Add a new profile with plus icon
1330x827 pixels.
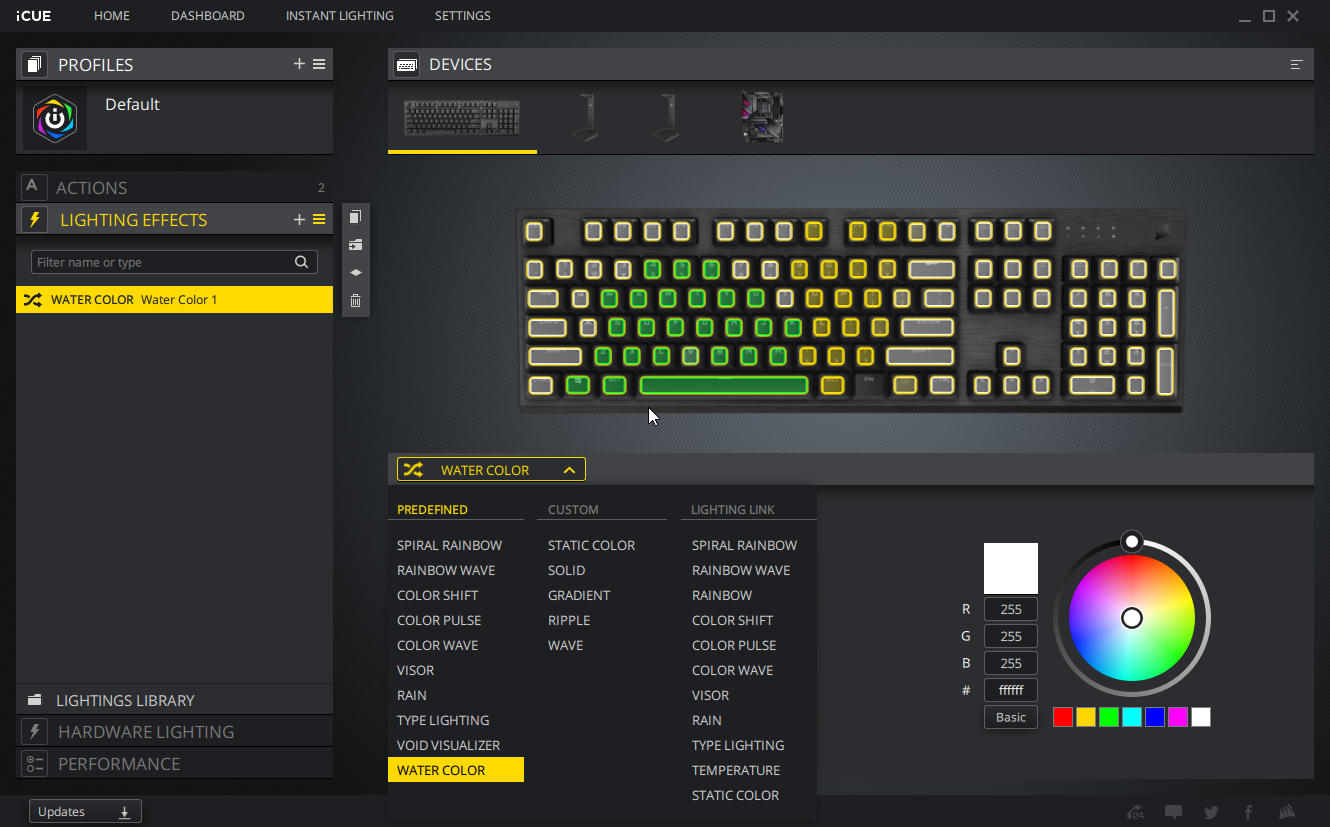click(x=299, y=64)
